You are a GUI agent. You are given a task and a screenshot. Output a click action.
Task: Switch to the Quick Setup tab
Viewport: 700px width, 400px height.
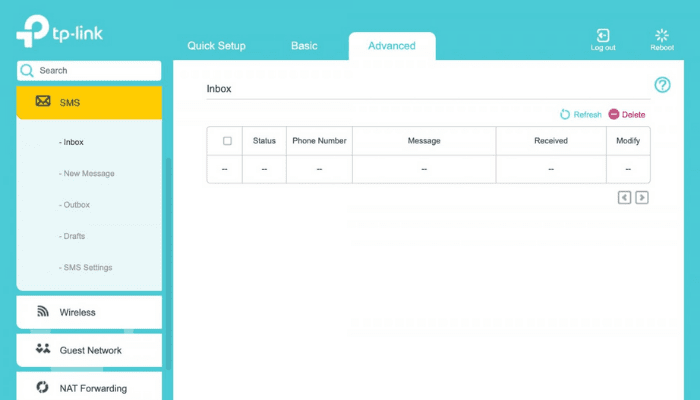(216, 46)
